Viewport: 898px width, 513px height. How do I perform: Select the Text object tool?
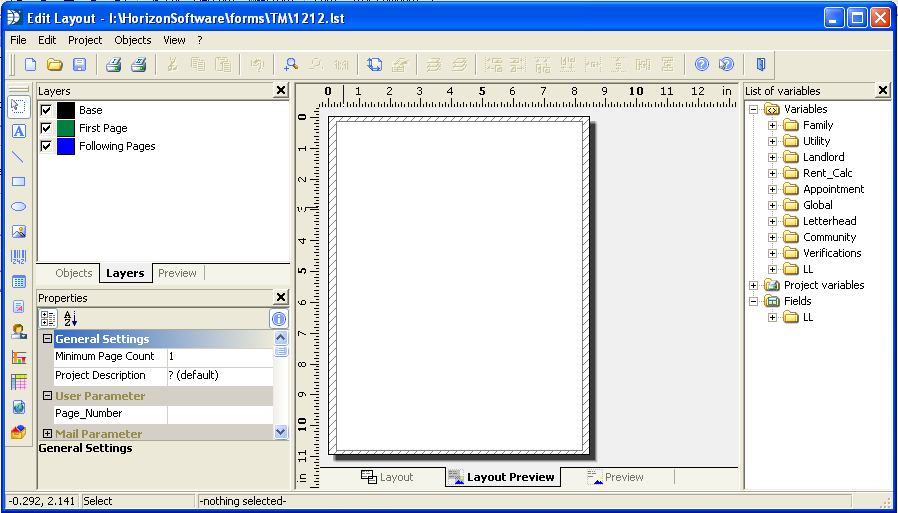[18, 131]
